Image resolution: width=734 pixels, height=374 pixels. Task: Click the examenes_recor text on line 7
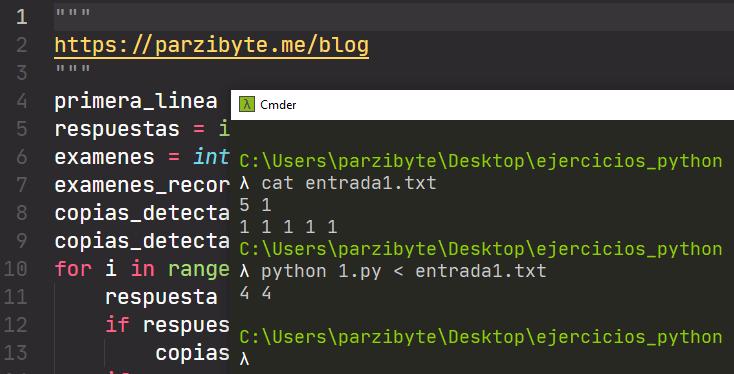click(x=142, y=186)
